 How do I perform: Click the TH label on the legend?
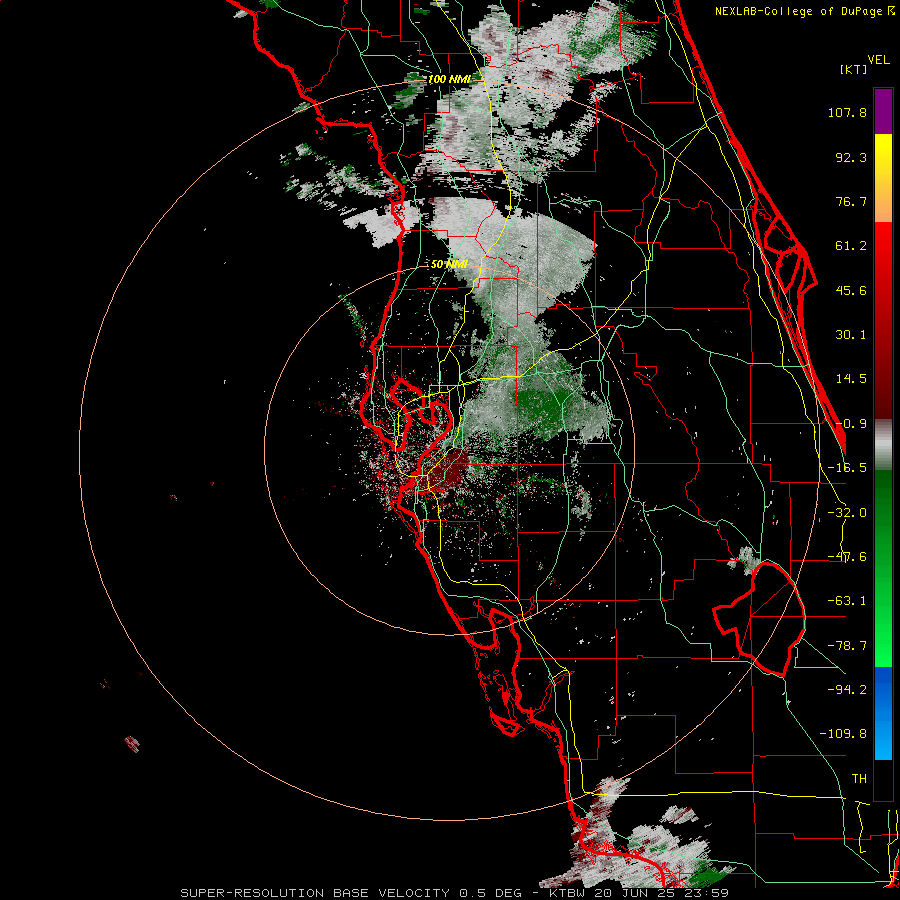[859, 778]
